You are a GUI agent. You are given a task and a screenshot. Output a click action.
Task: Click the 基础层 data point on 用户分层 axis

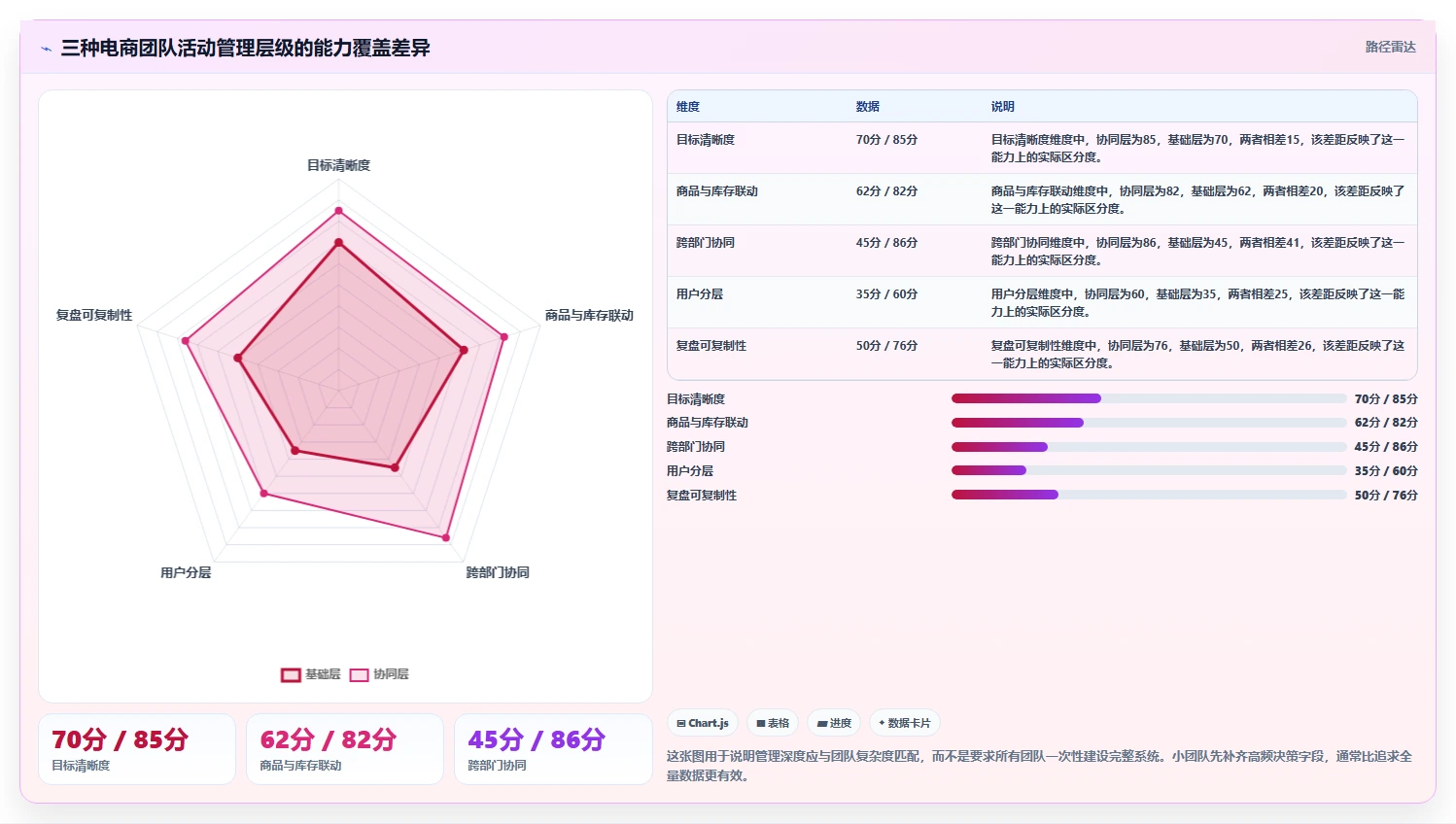click(295, 451)
